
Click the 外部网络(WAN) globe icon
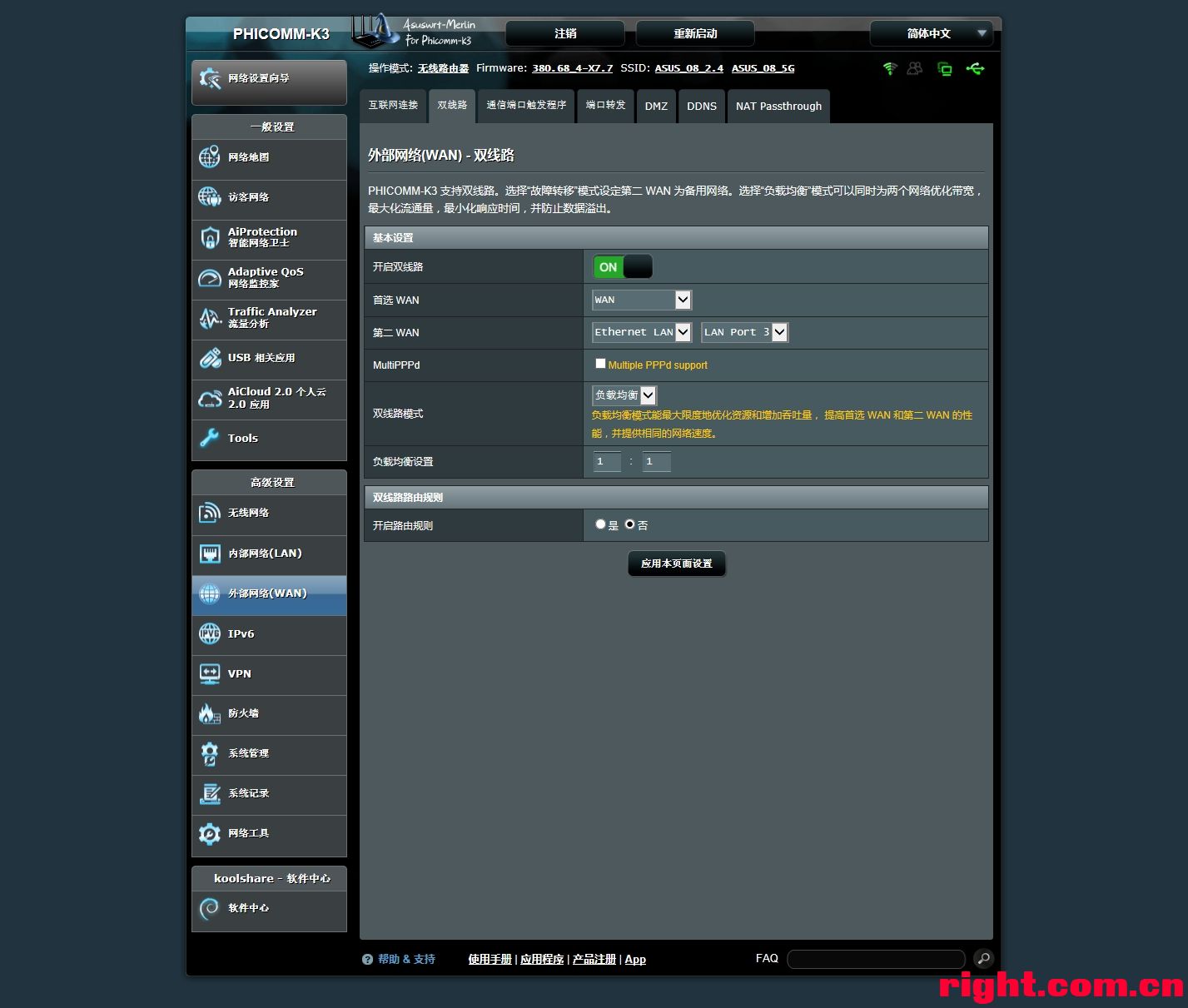click(x=210, y=593)
